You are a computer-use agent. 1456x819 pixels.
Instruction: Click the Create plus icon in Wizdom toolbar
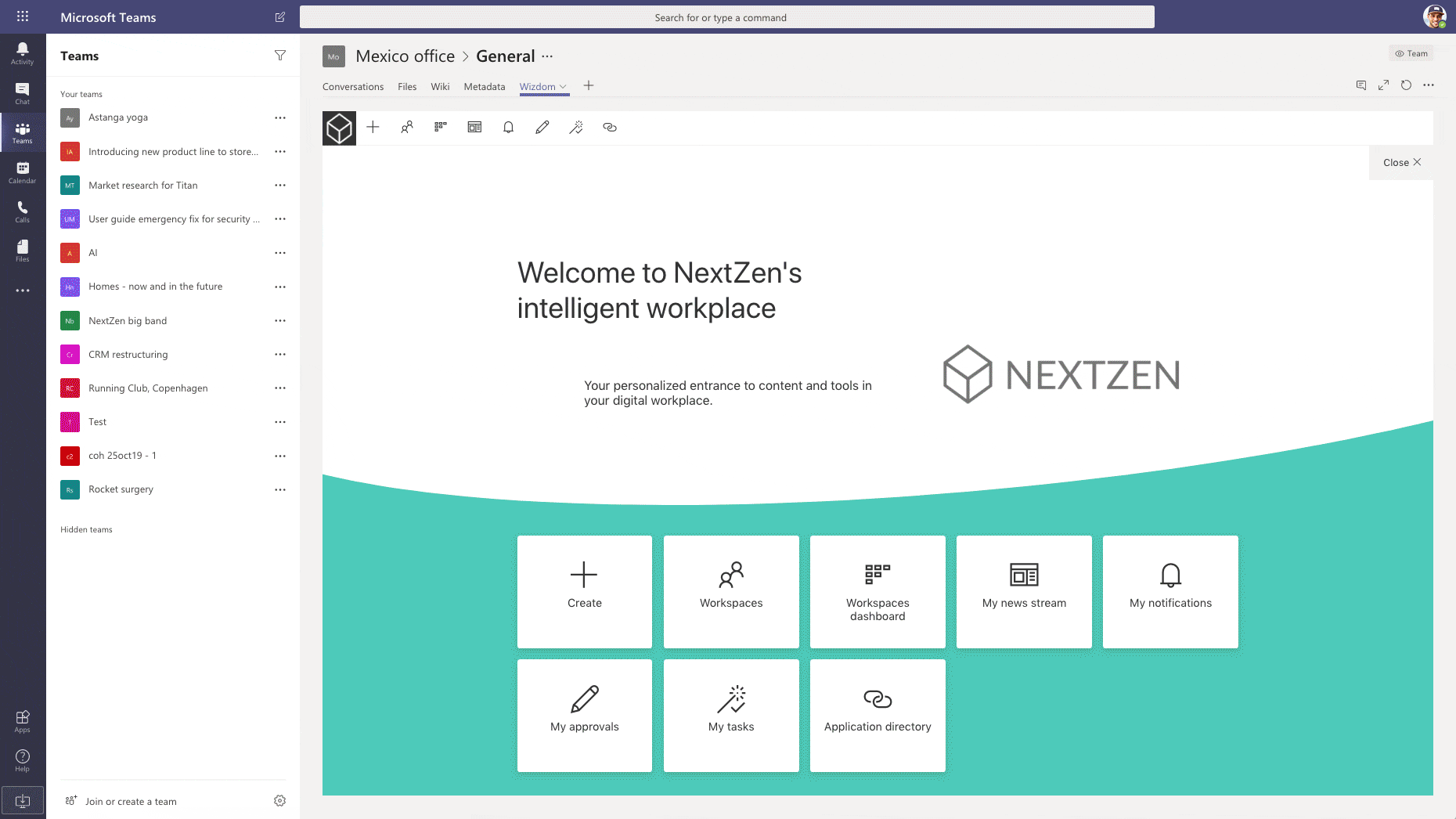click(373, 127)
